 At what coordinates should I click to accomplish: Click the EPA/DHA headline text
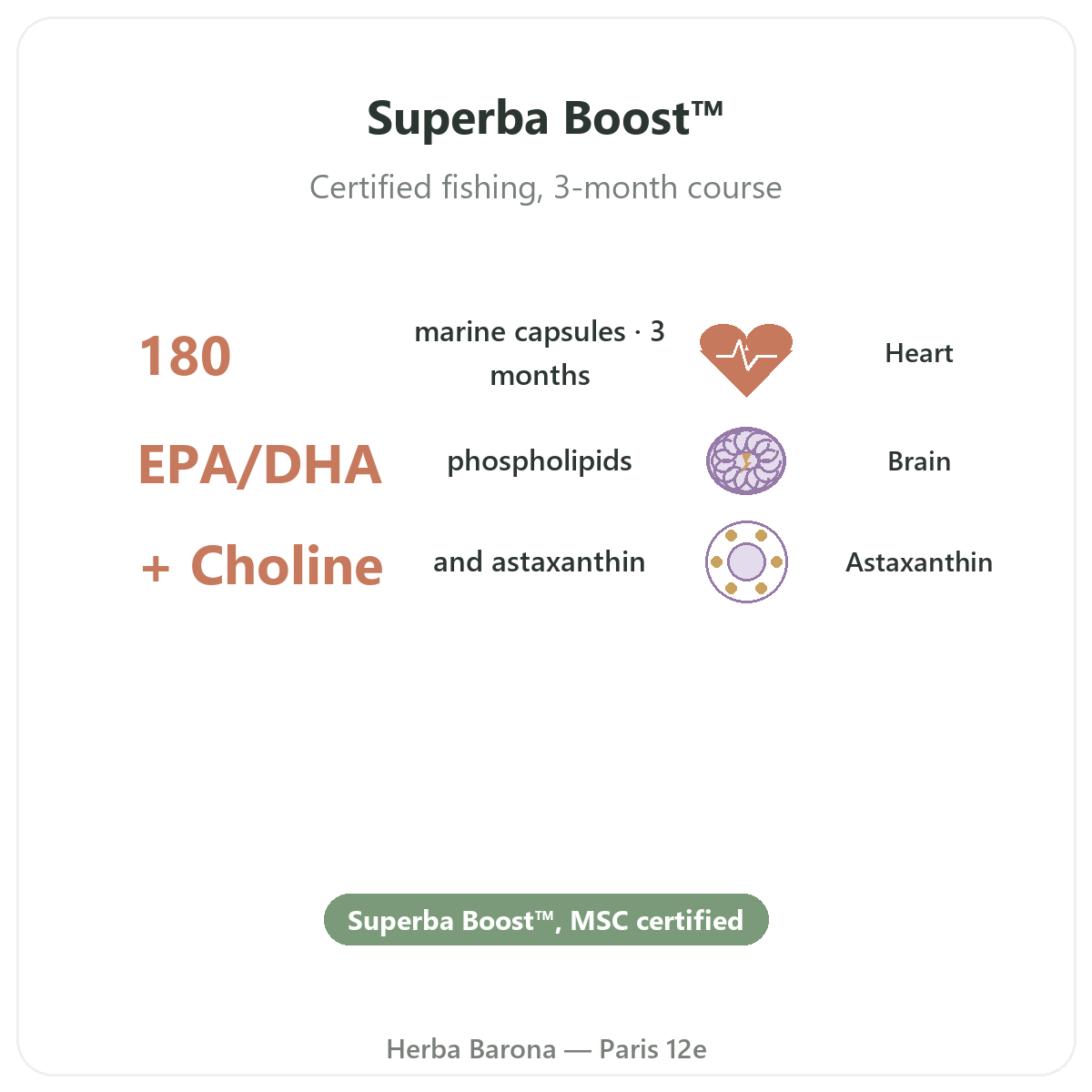click(x=260, y=464)
